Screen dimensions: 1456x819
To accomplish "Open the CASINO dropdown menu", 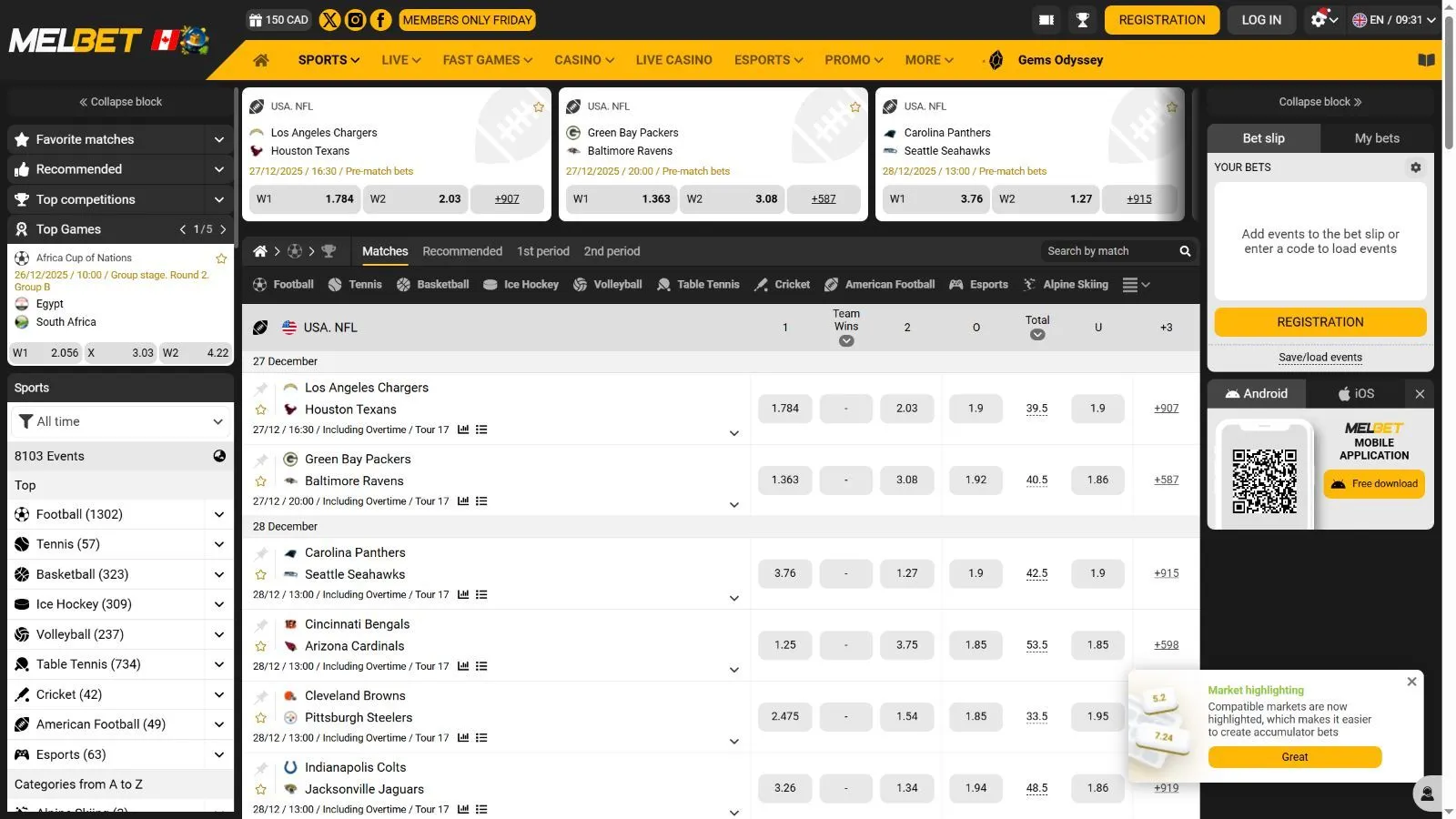I will (584, 60).
